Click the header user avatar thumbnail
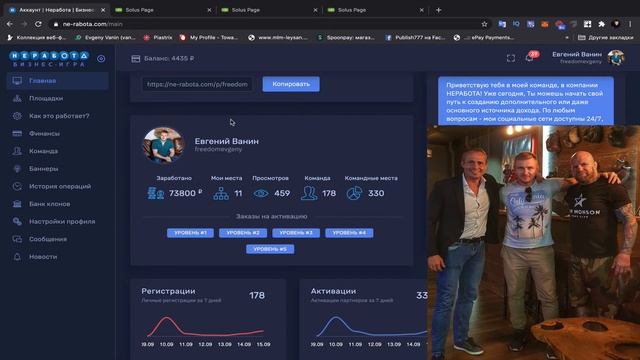 [x=616, y=58]
